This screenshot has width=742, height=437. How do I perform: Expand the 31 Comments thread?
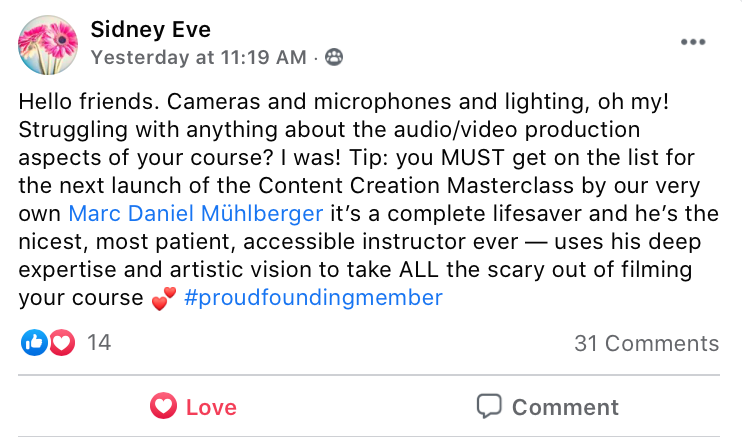tap(646, 343)
